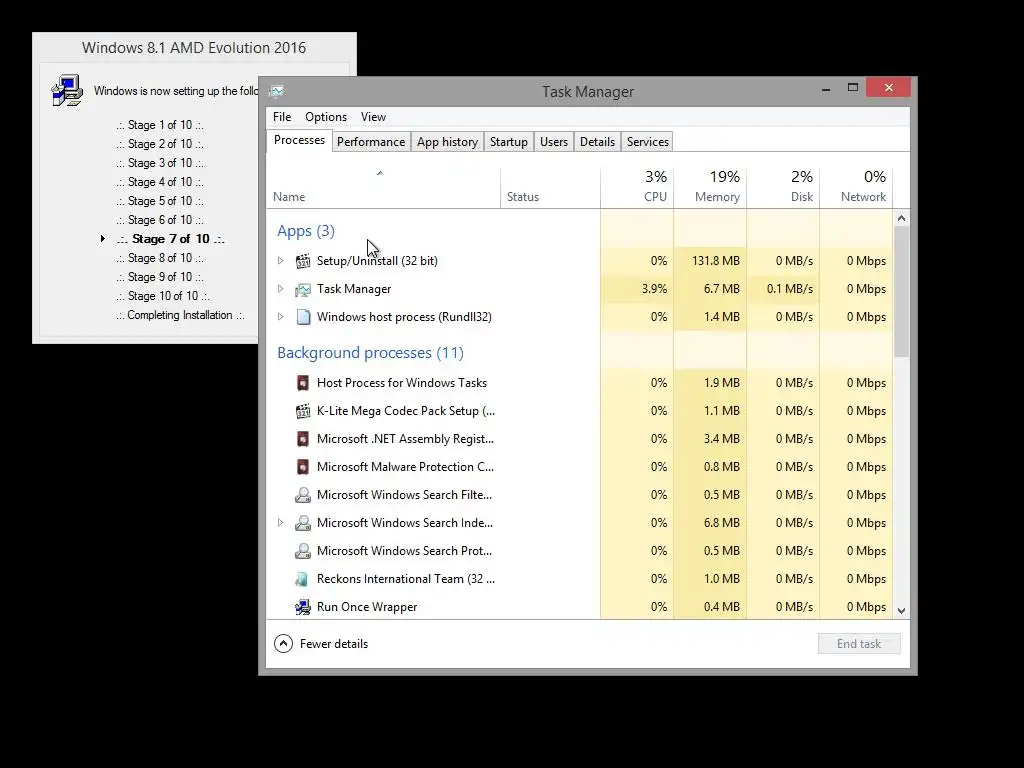This screenshot has height=768, width=1024.
Task: Expand the Setup/Uninstall (32 bit) app entry
Action: point(281,261)
